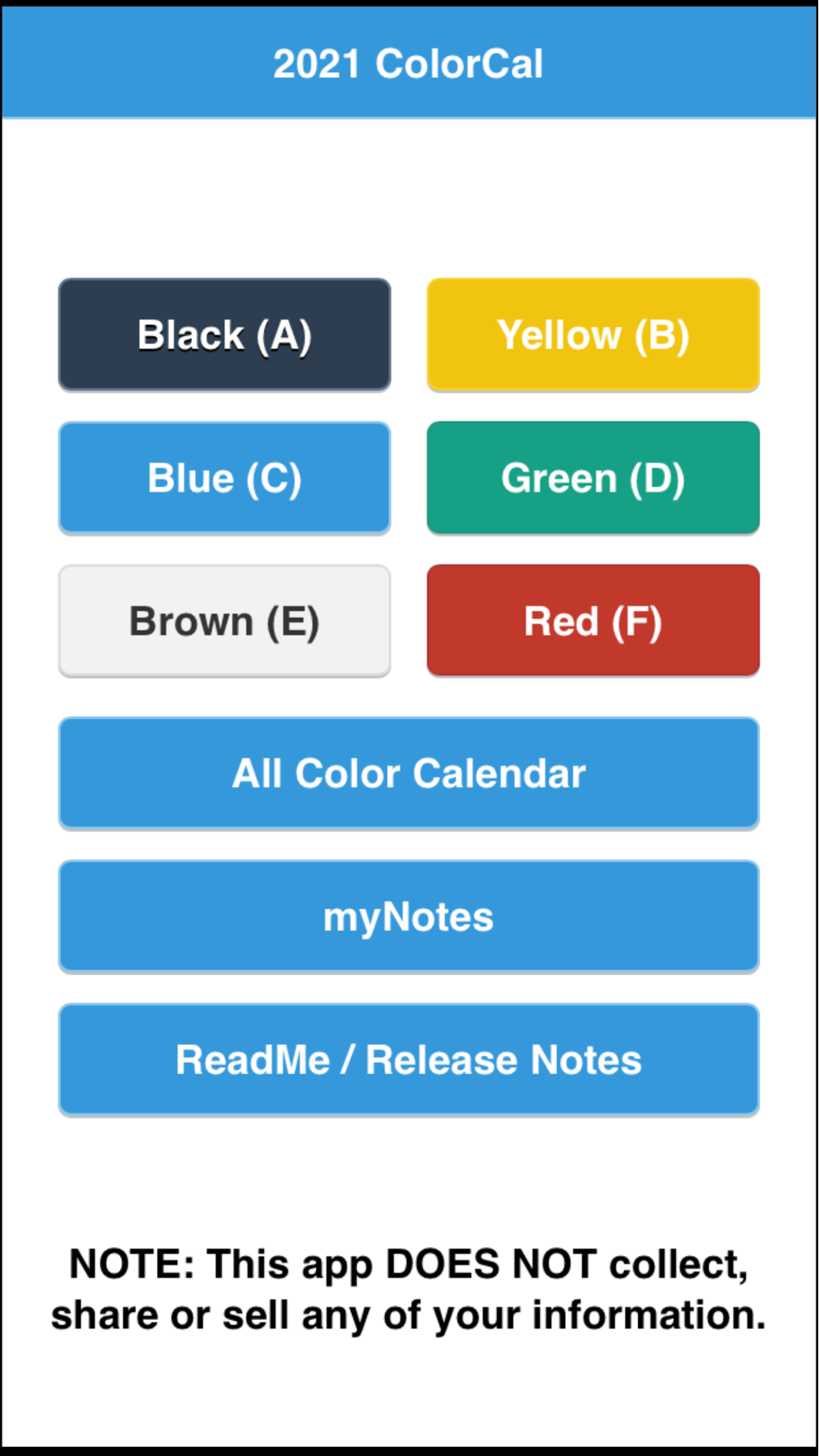This screenshot has height=1456, width=819.
Task: Show the calendar combining all colors
Action: click(x=409, y=774)
